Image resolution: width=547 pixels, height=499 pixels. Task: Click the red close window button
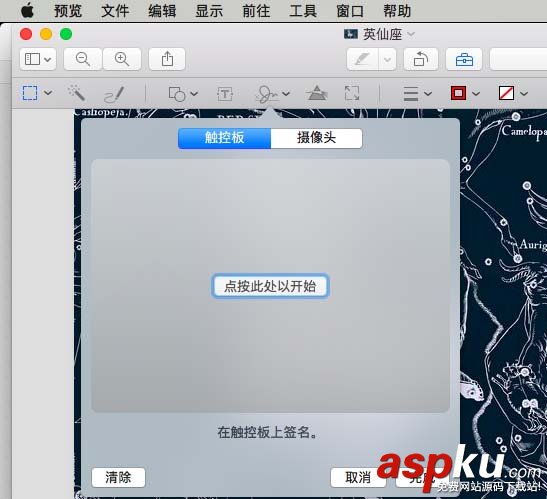tap(26, 34)
